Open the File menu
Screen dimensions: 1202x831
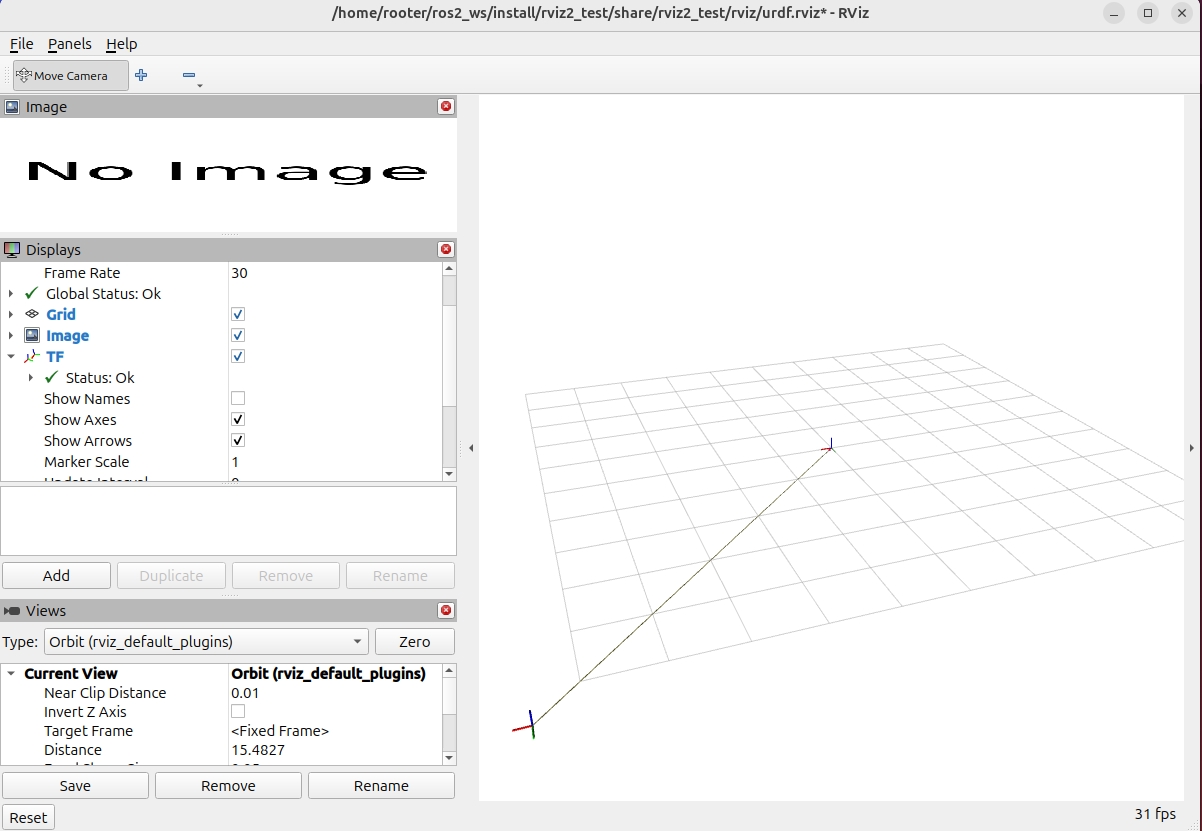tap(21, 44)
